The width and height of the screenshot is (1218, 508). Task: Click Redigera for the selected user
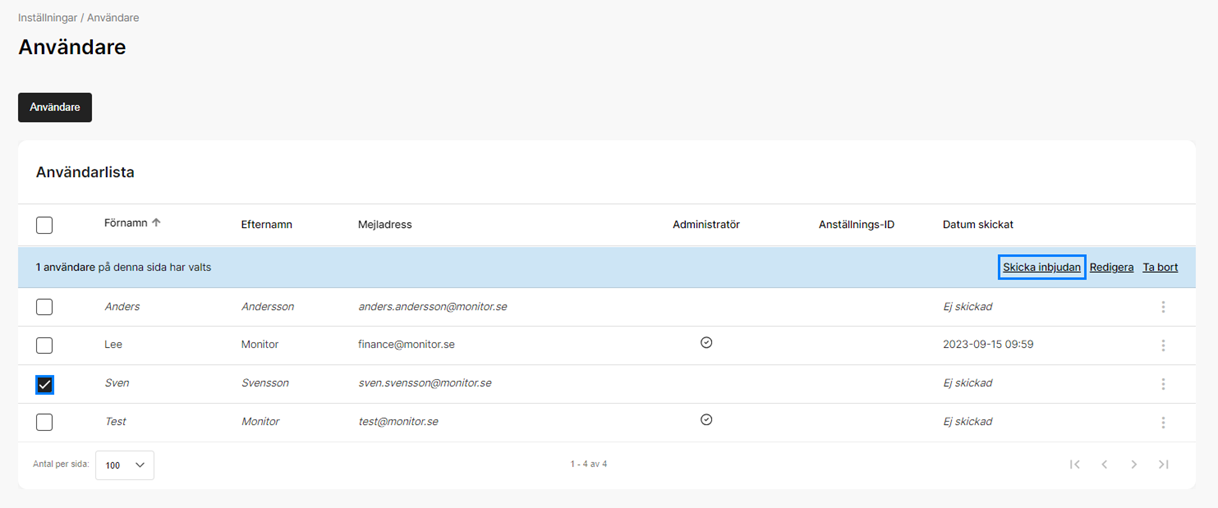(x=1111, y=268)
